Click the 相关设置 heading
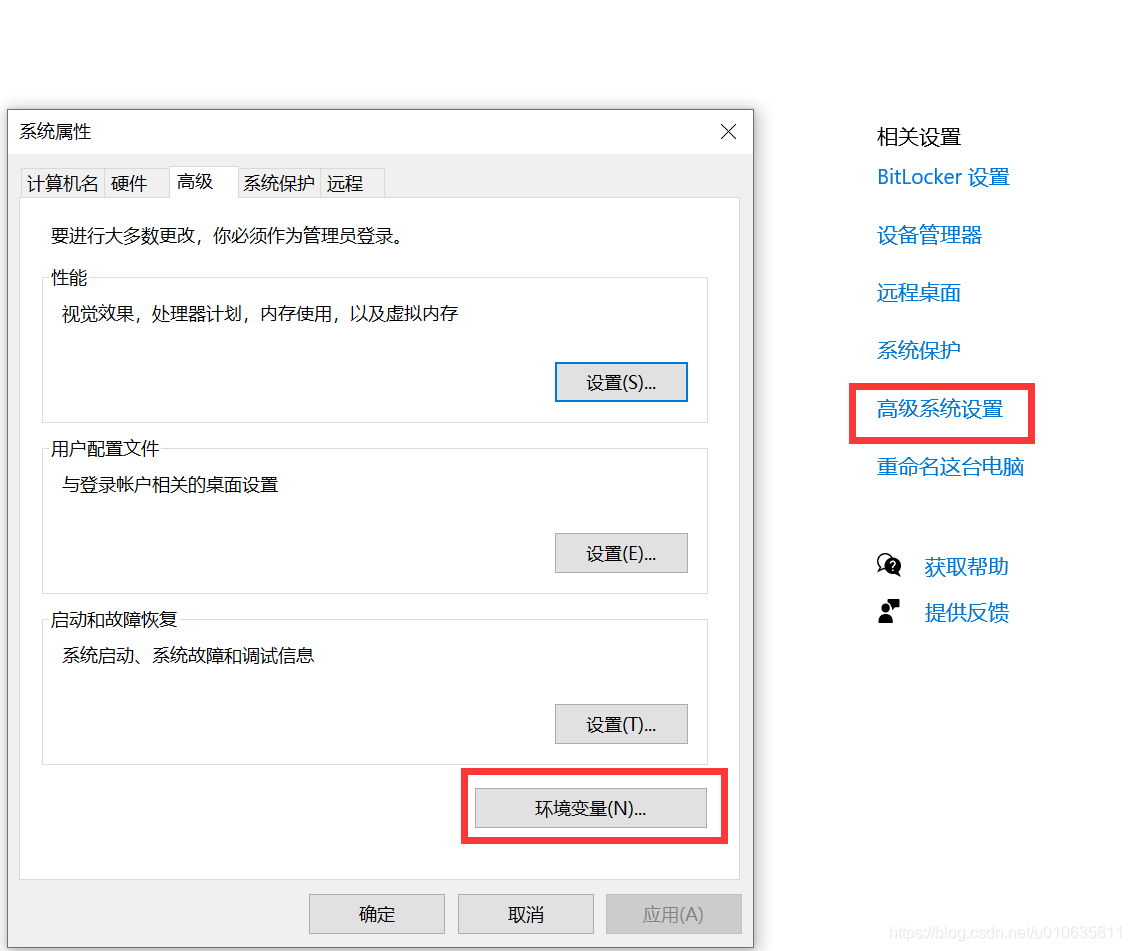1131x951 pixels. pyautogui.click(x=918, y=136)
